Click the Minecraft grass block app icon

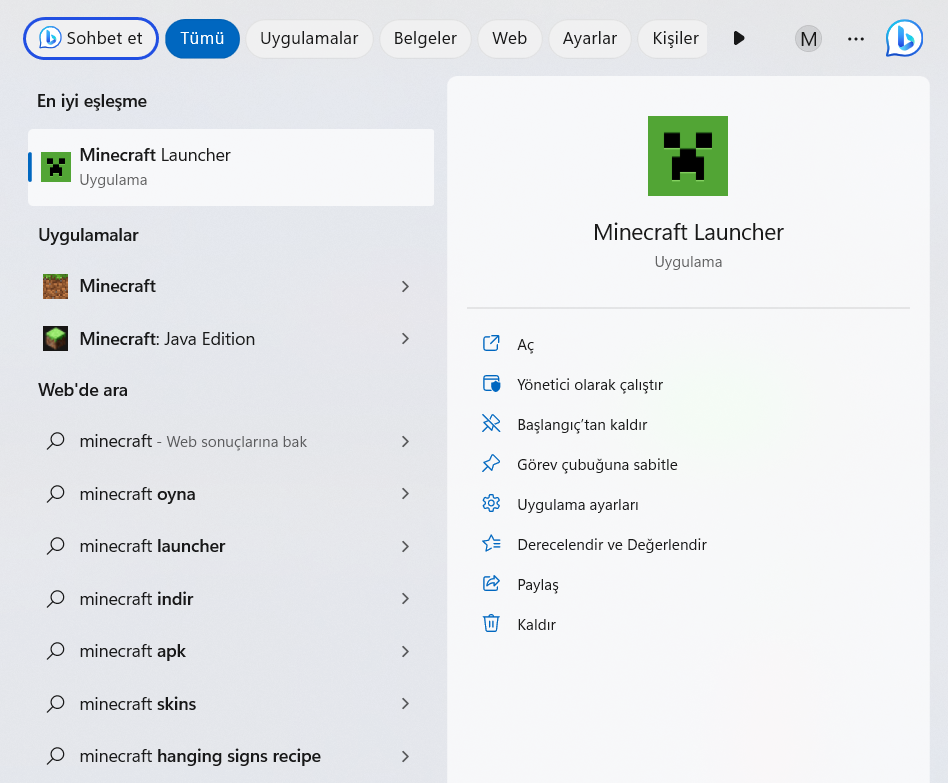point(56,286)
